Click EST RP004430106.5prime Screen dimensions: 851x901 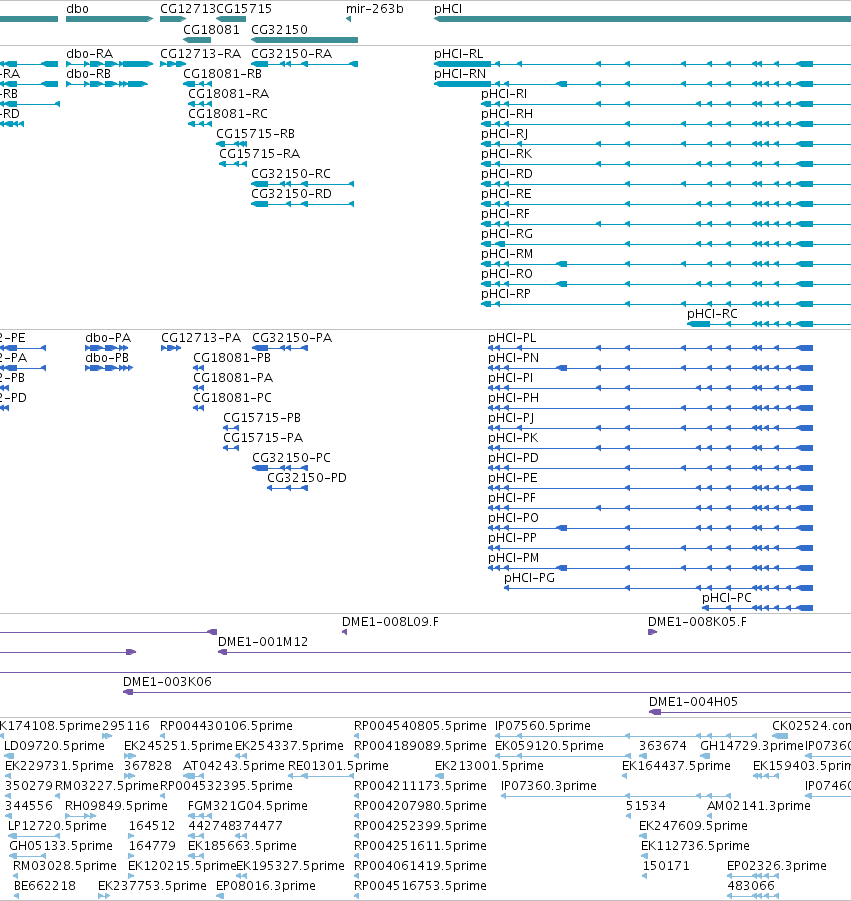(226, 726)
